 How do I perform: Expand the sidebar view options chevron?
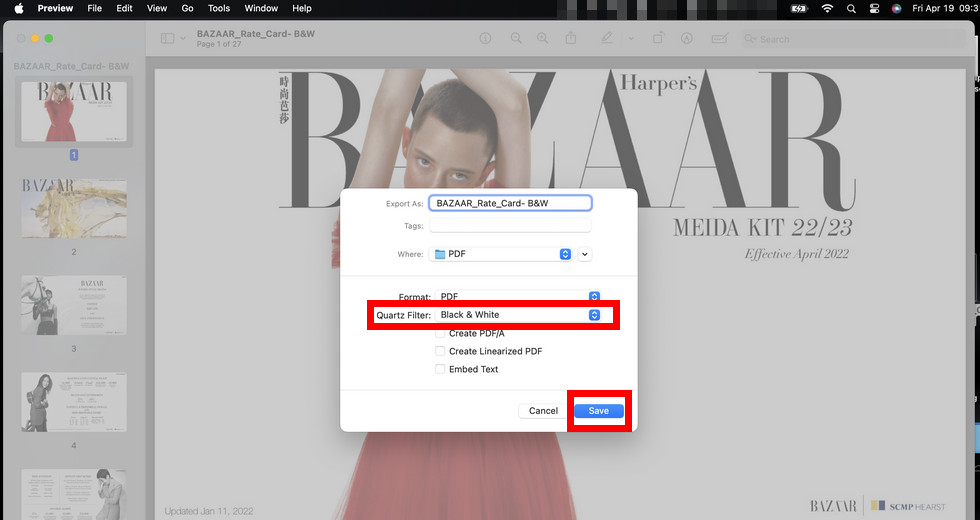(x=182, y=38)
